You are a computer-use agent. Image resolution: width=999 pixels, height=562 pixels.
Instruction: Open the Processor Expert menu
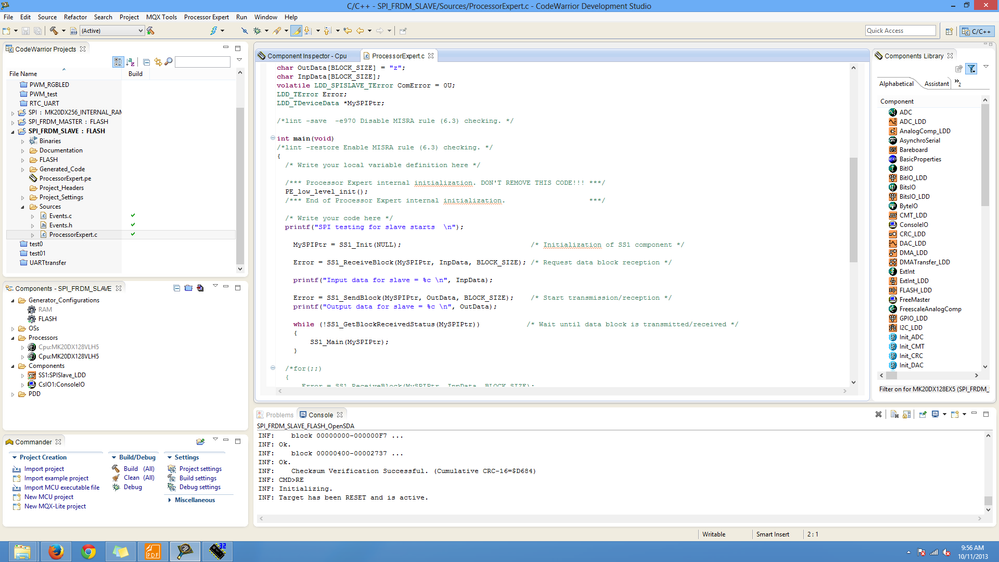pos(206,17)
